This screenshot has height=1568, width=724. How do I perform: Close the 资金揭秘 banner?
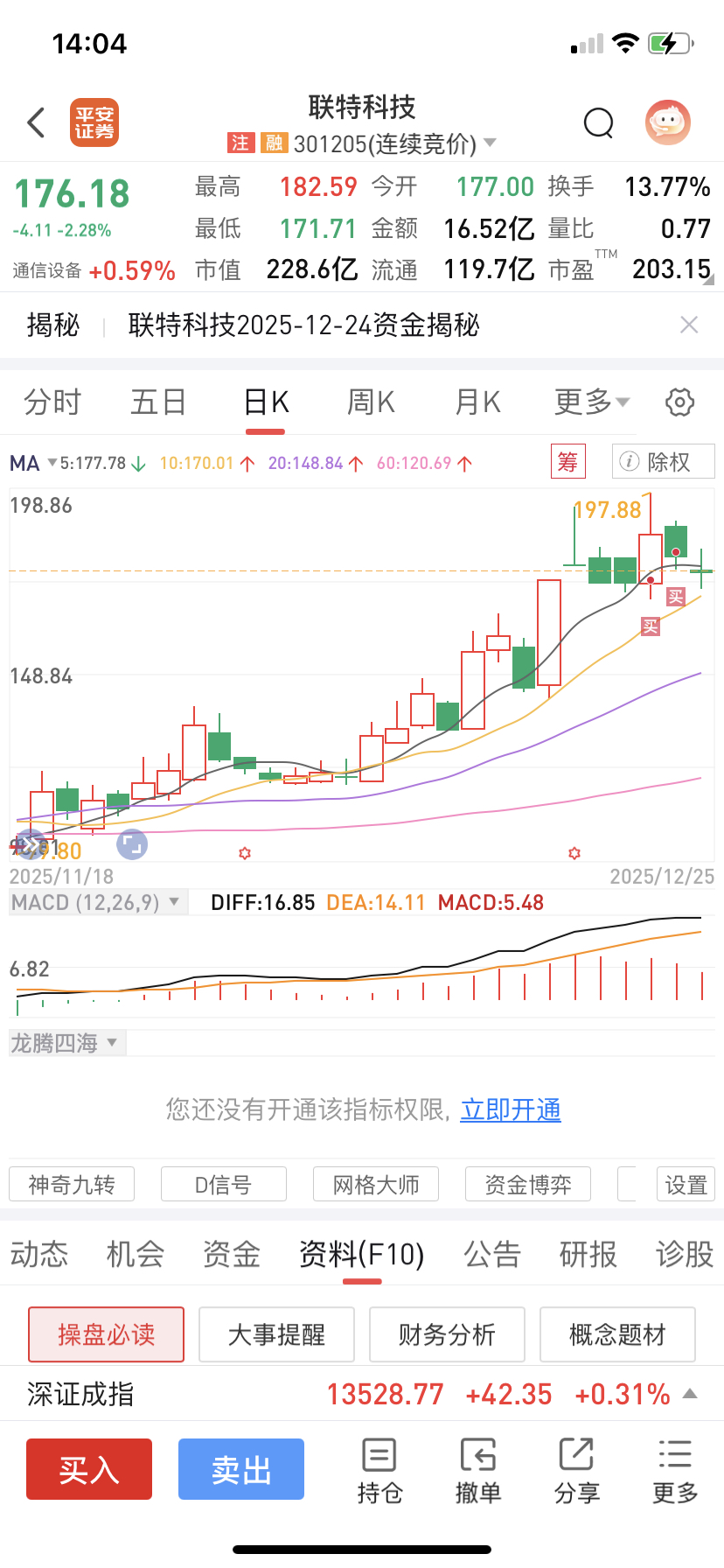(x=689, y=325)
